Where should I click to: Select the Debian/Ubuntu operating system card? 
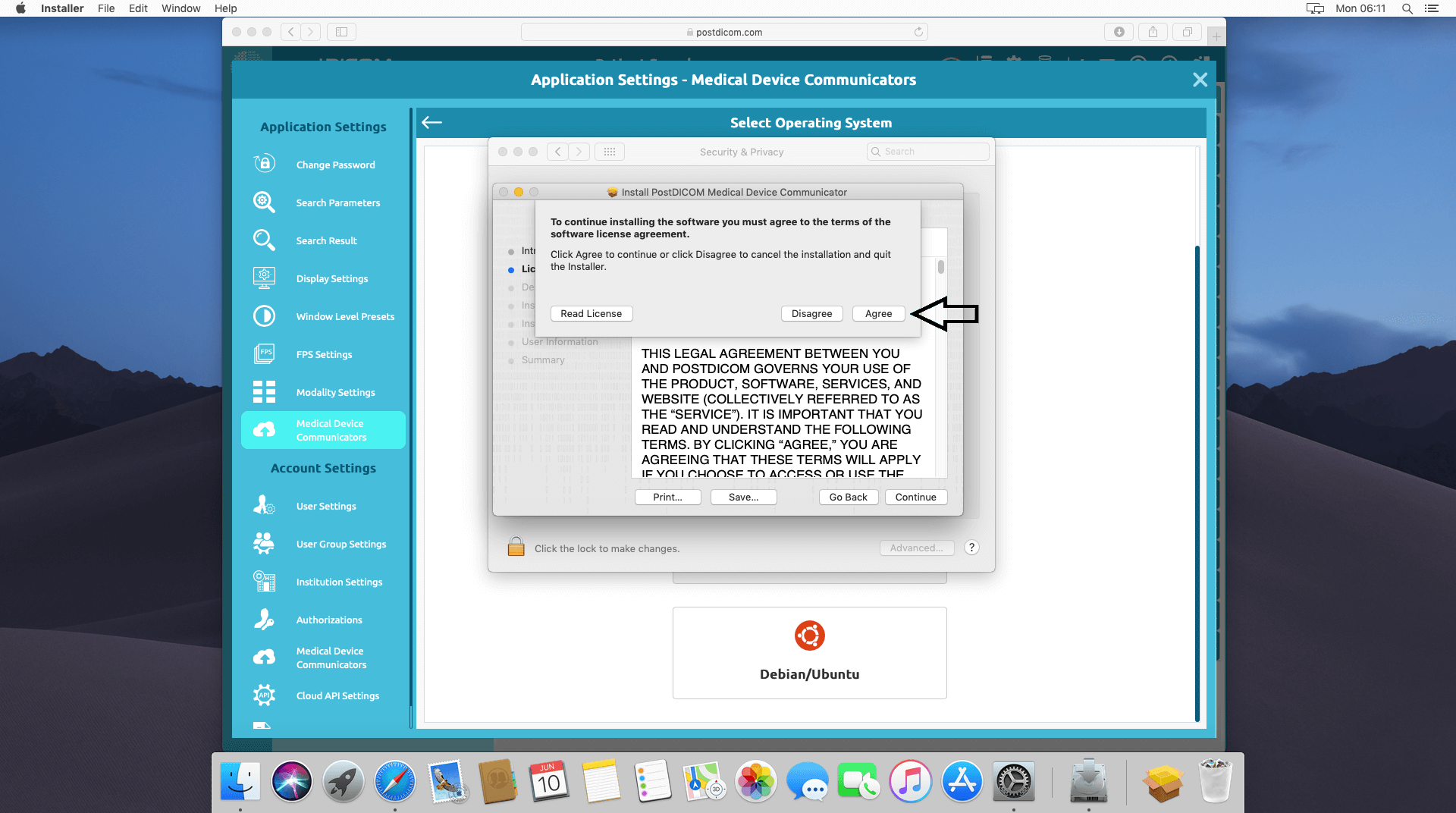pos(809,652)
